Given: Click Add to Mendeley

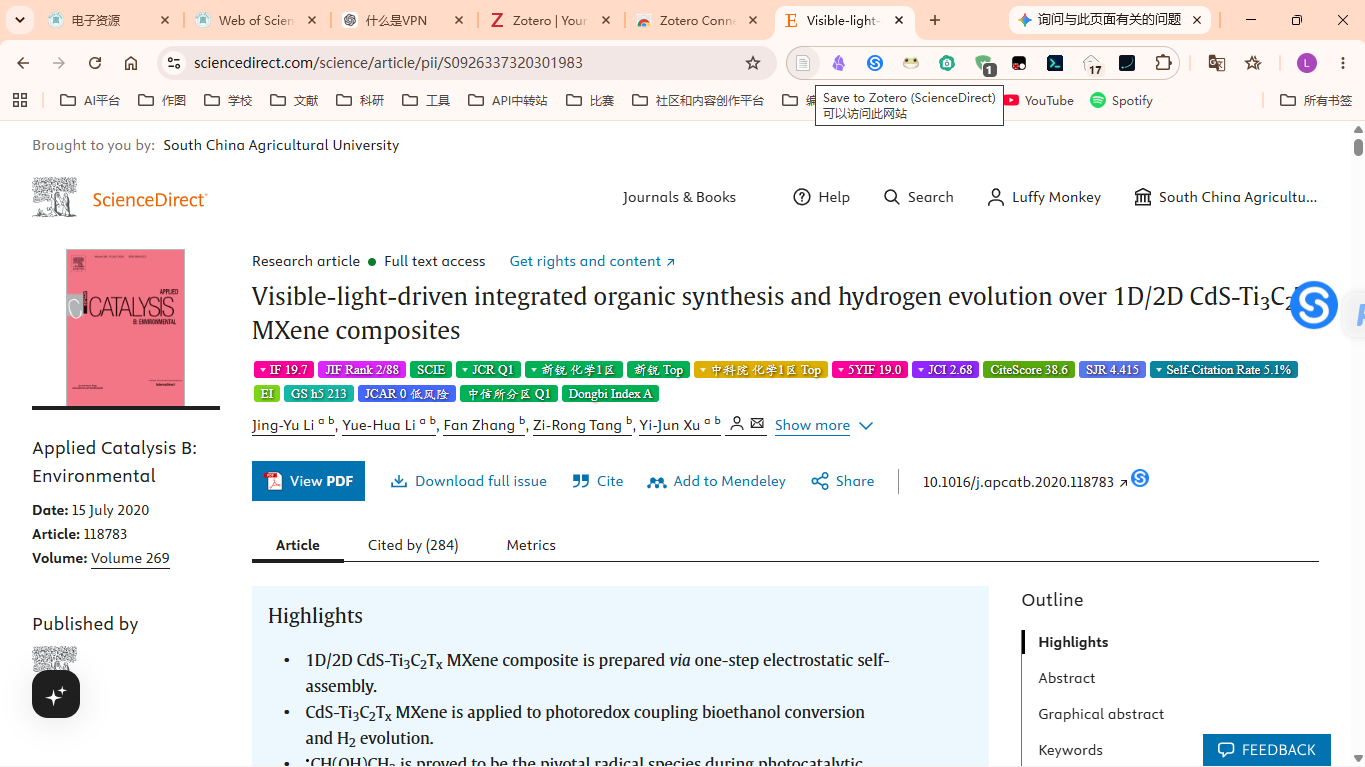Looking at the screenshot, I should (717, 481).
